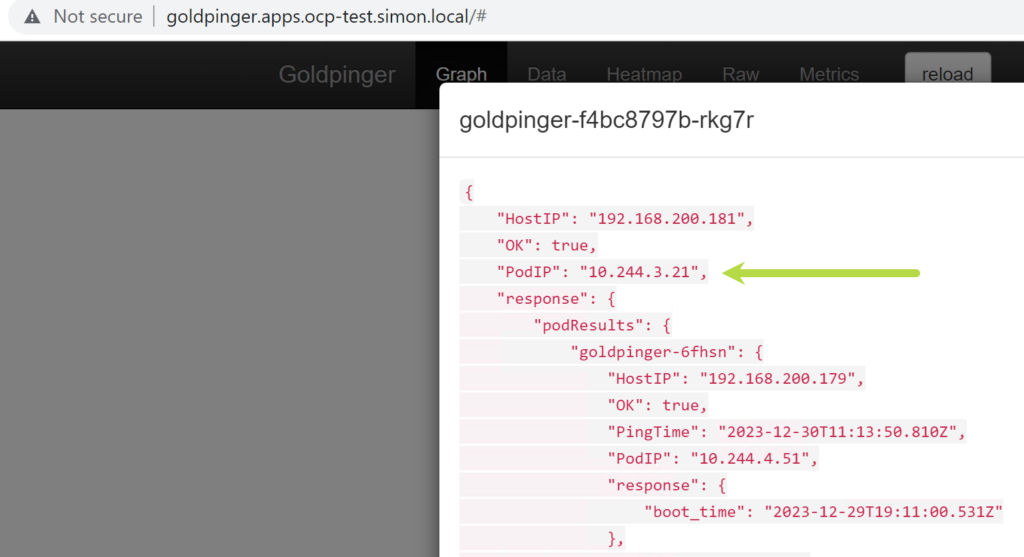This screenshot has height=557, width=1024.
Task: Click the goldpinger URL in address bar
Action: [326, 16]
